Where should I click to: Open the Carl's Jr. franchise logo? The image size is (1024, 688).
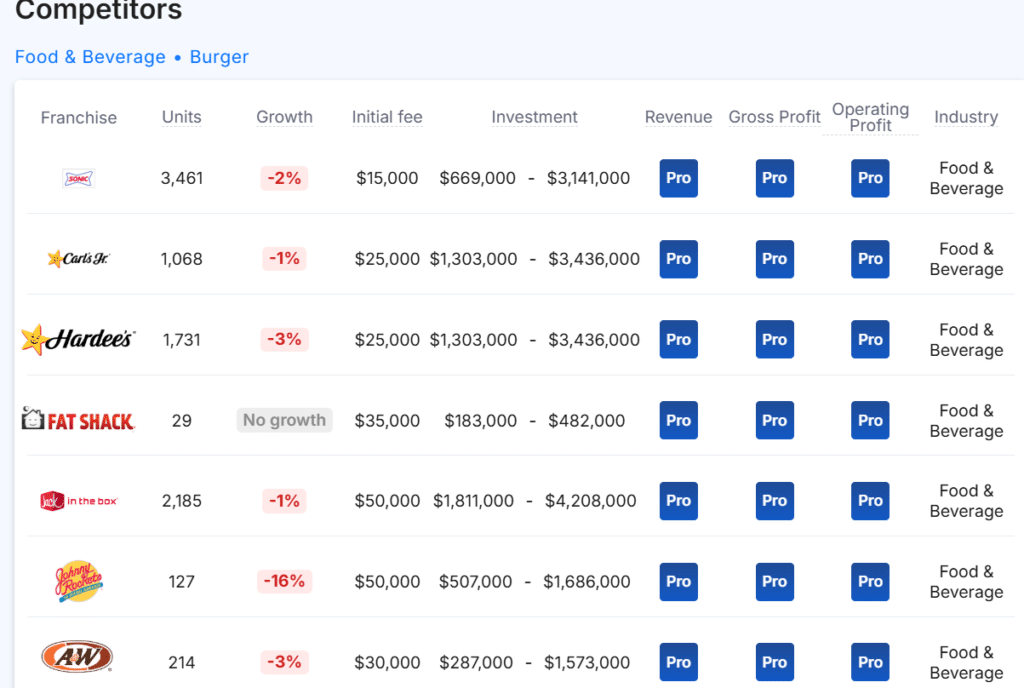[78, 258]
